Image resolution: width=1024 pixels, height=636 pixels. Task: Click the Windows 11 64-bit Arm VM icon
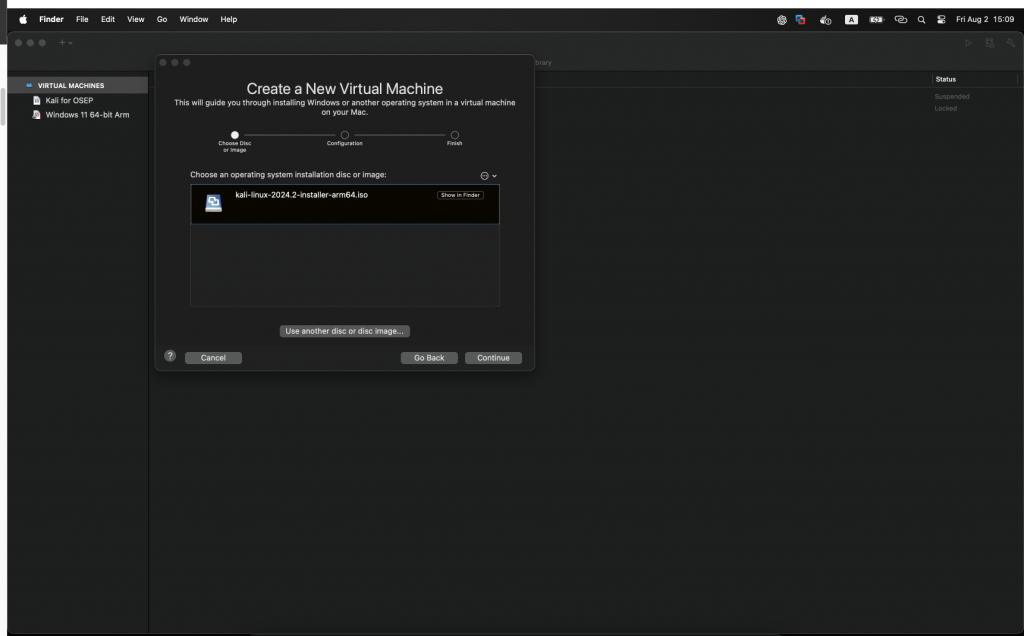37,115
